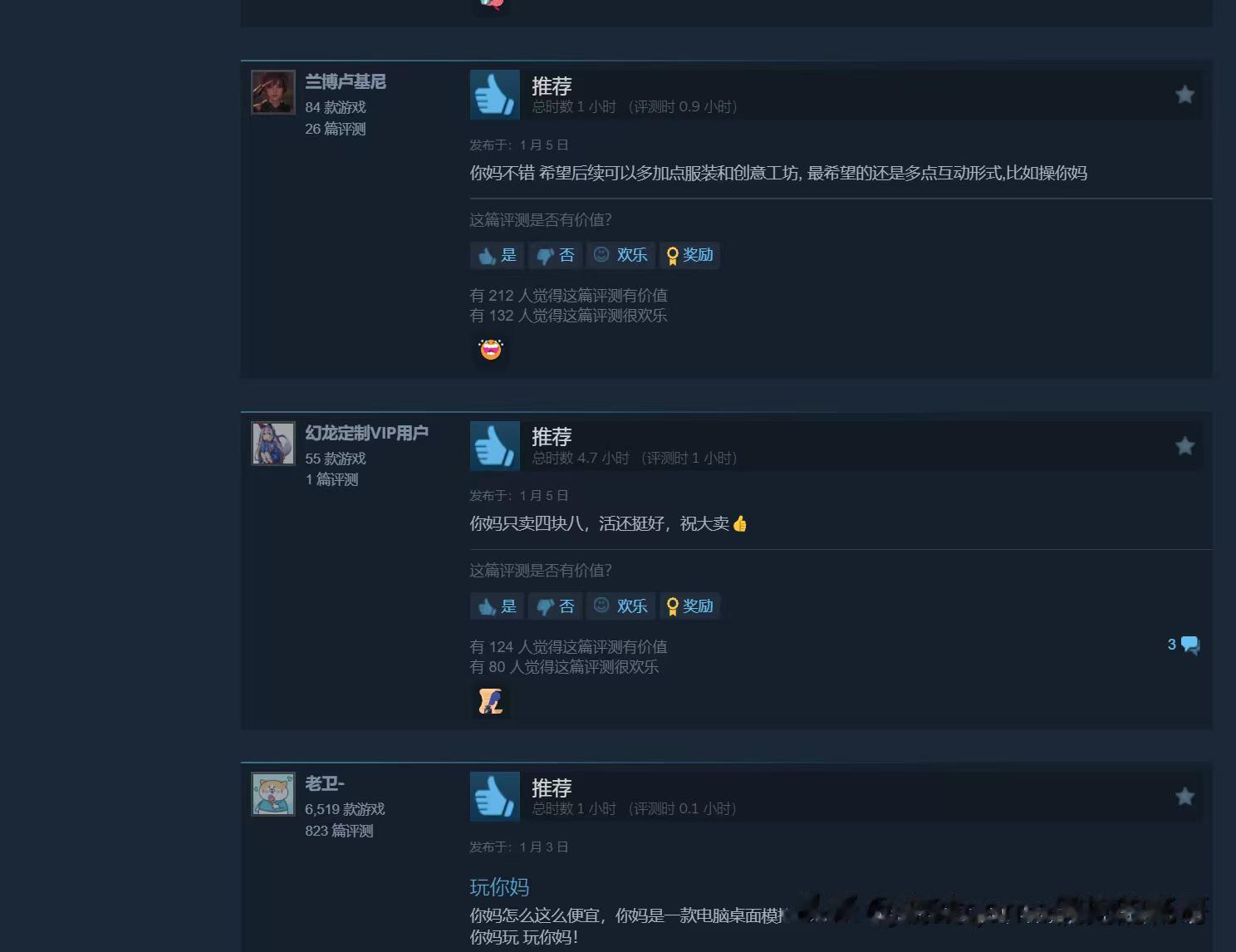Open the 幻龙定制VIP用户 username profile link
Screen dimensions: 1236x952
click(x=366, y=433)
